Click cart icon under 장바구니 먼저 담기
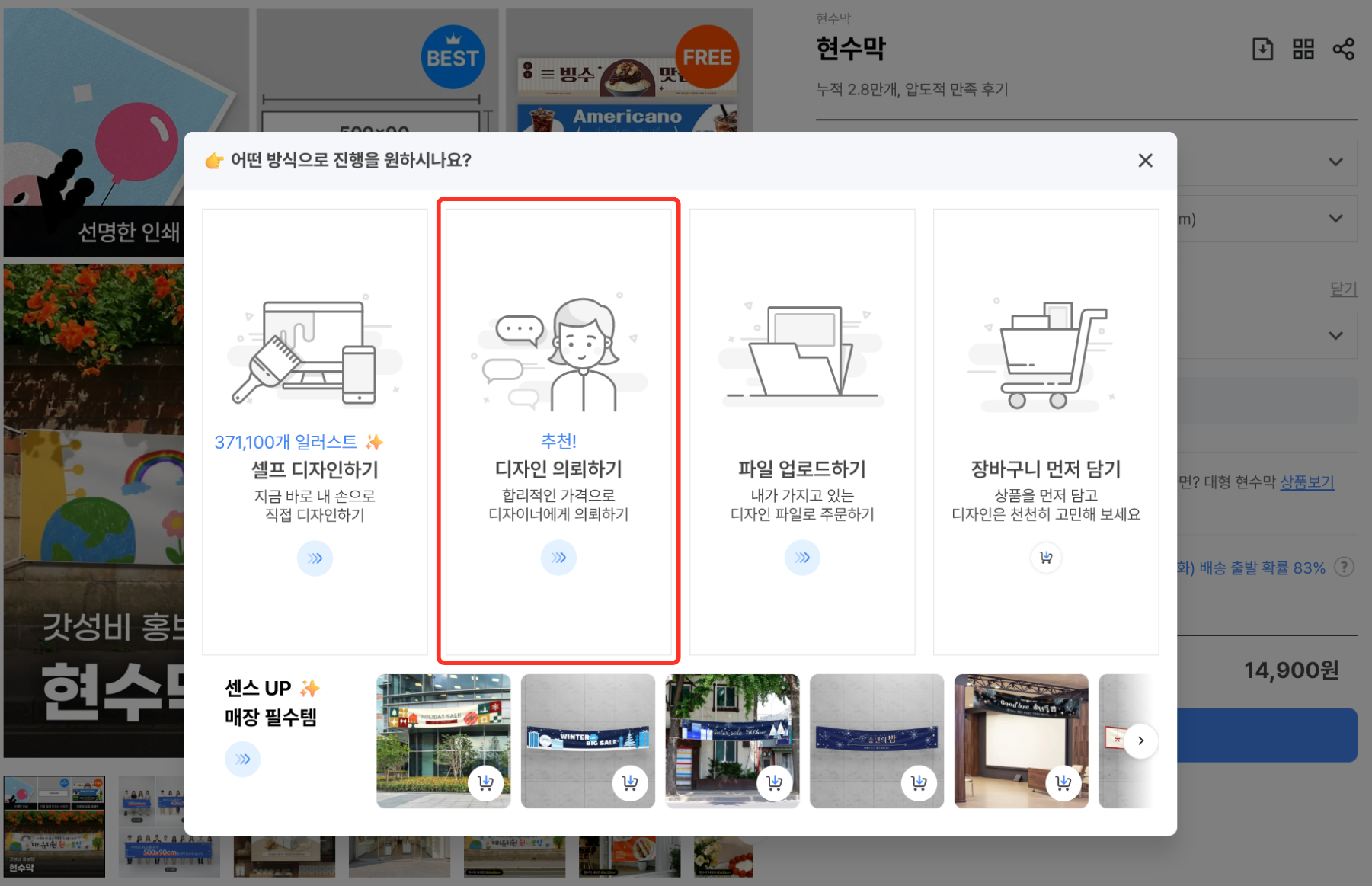The image size is (1372, 886). click(1046, 558)
